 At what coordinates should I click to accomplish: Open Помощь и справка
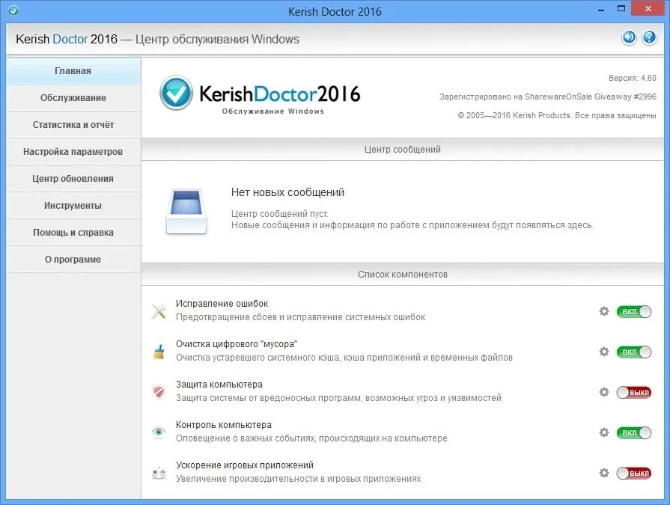click(73, 232)
